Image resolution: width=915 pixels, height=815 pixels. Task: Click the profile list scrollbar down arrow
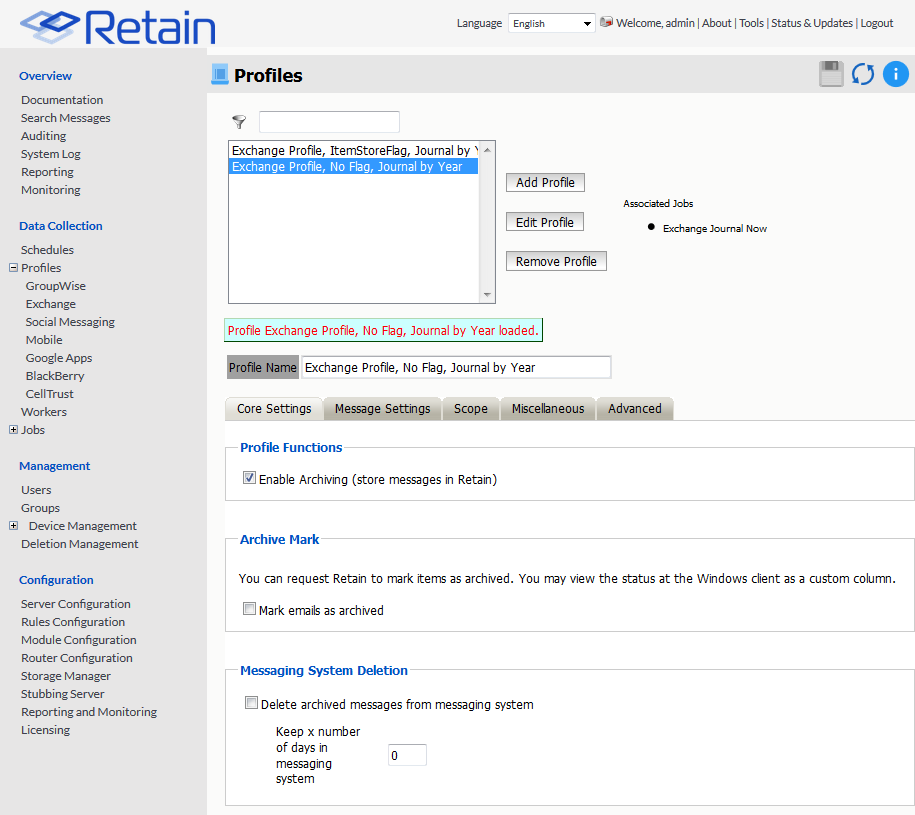(x=487, y=295)
